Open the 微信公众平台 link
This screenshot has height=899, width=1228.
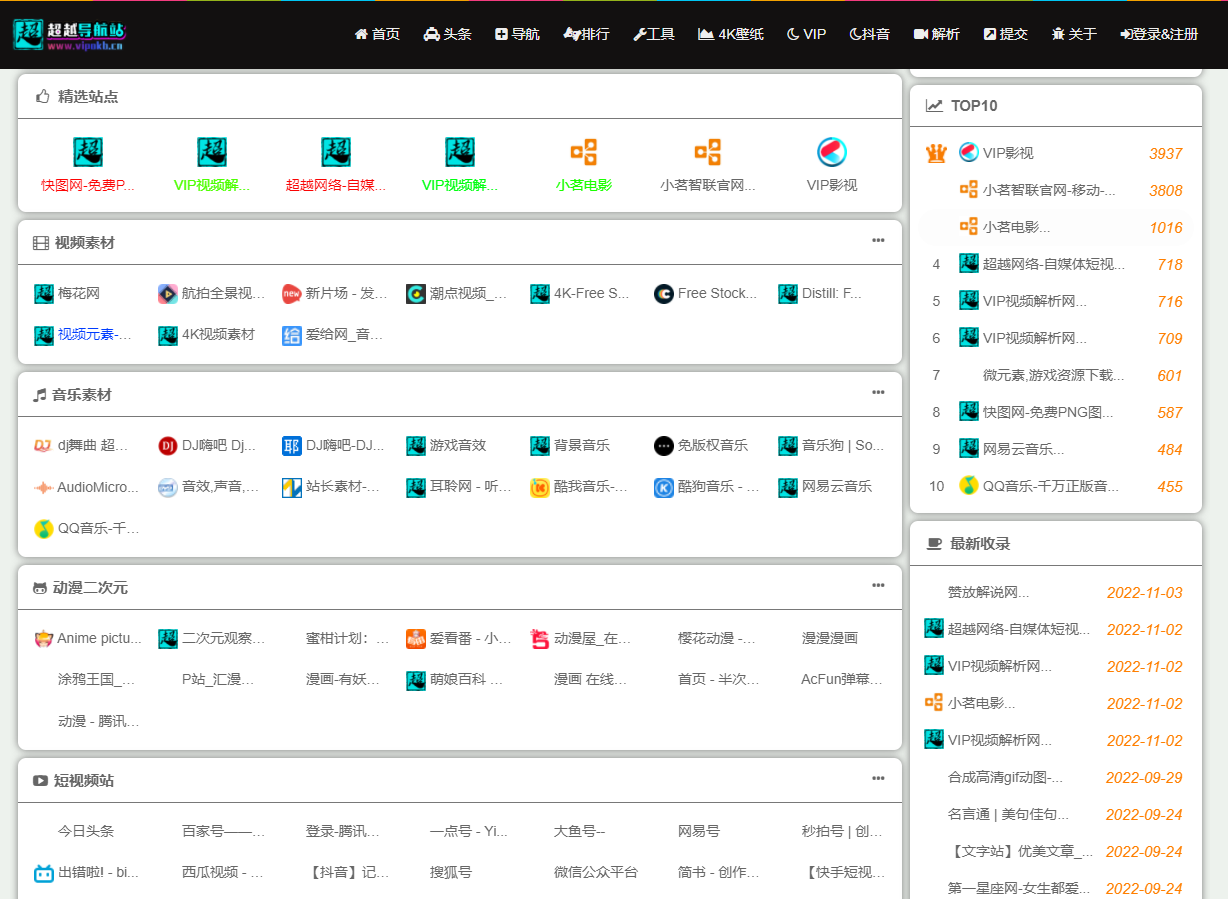(596, 873)
